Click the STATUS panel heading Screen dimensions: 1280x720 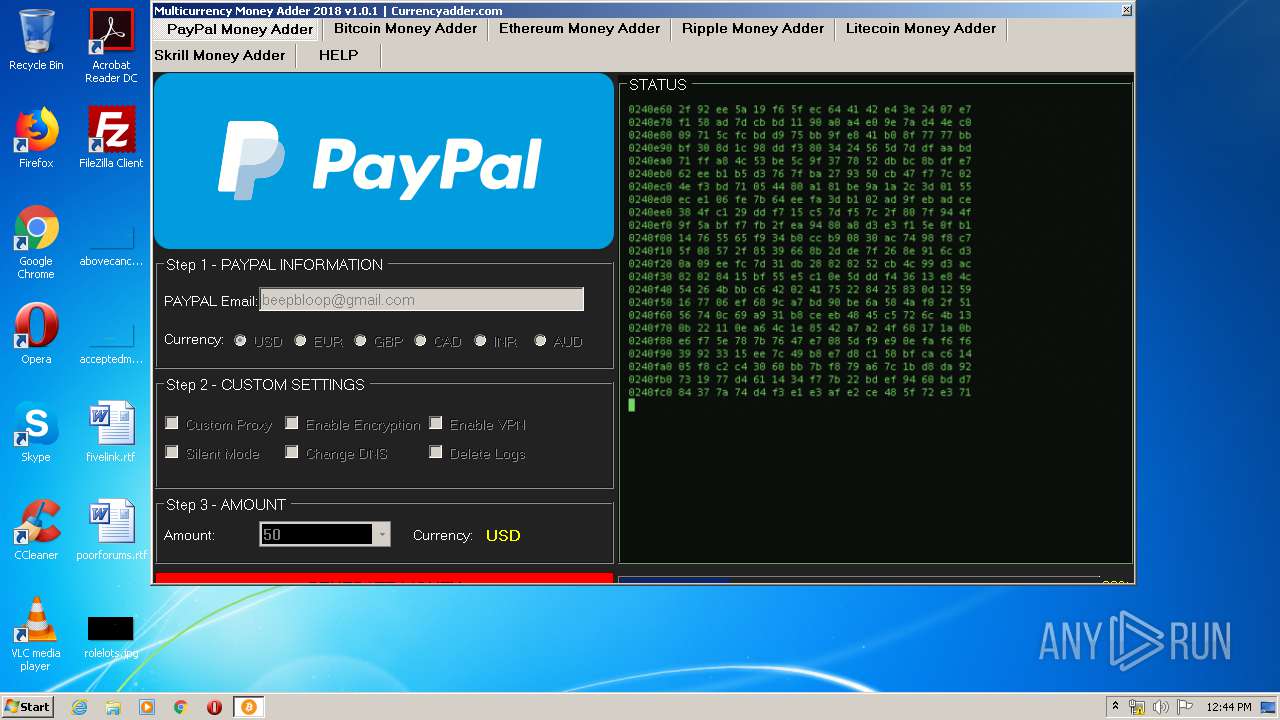click(x=658, y=85)
